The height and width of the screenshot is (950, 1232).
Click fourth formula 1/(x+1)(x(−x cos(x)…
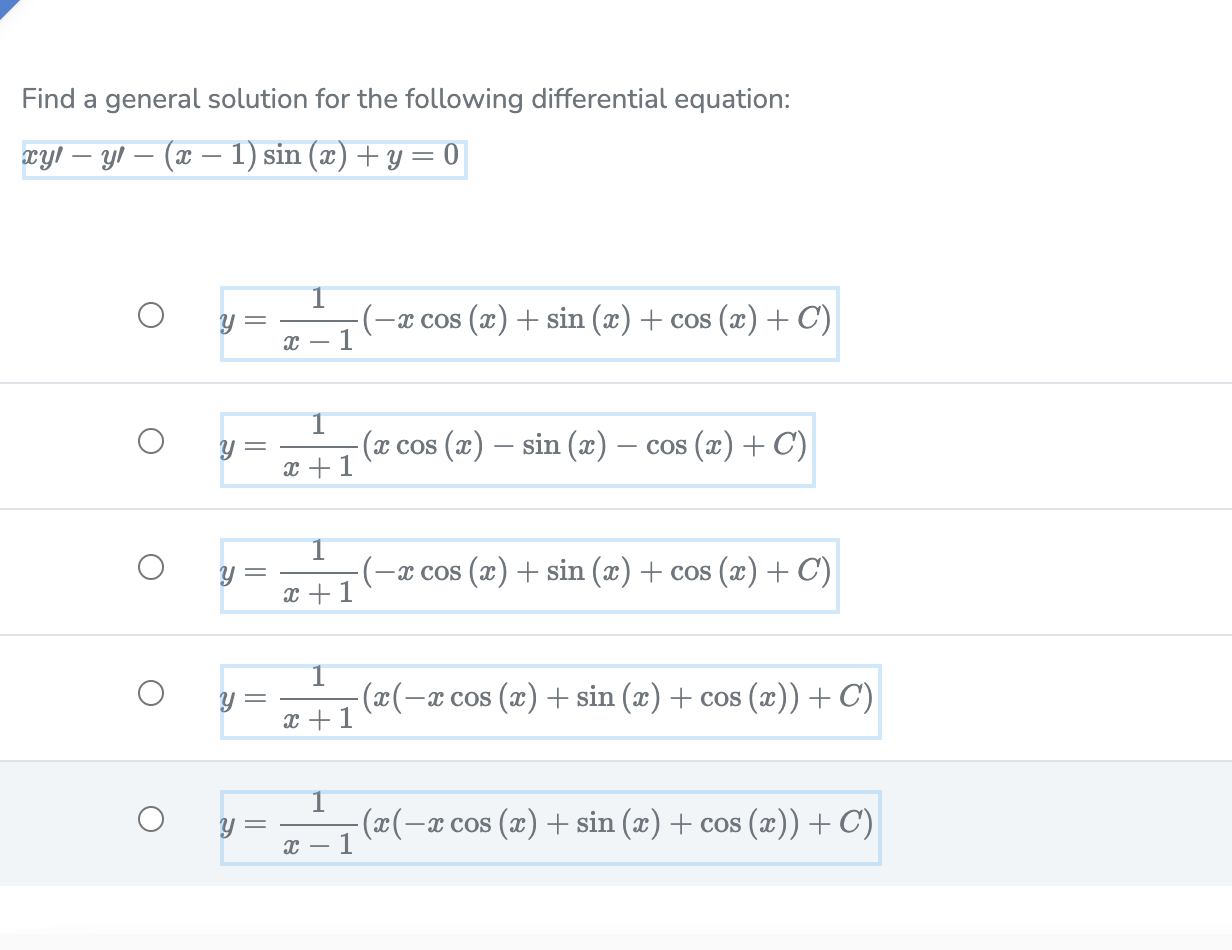tap(550, 702)
